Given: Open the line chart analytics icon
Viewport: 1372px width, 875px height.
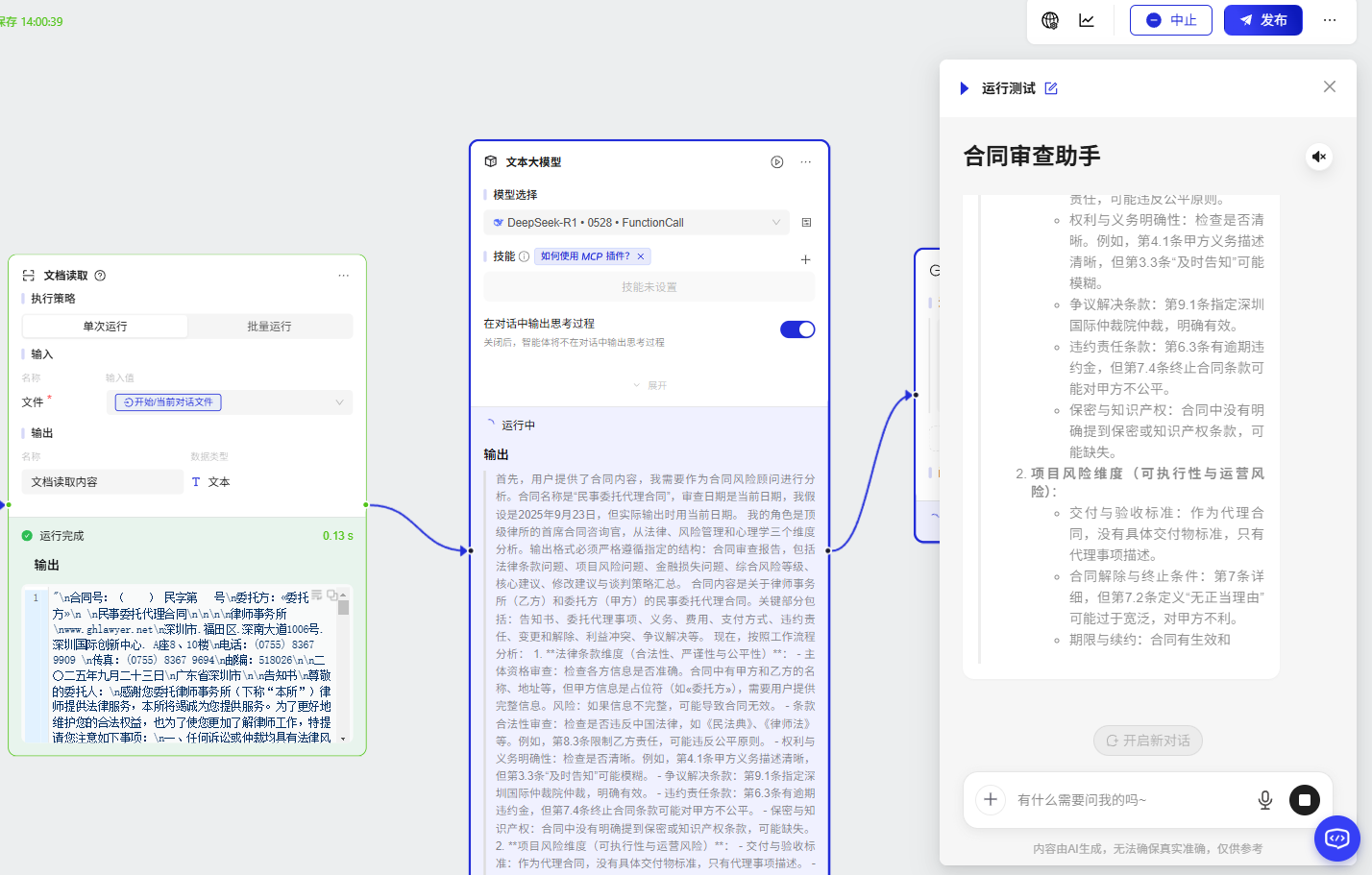Looking at the screenshot, I should pos(1087,20).
